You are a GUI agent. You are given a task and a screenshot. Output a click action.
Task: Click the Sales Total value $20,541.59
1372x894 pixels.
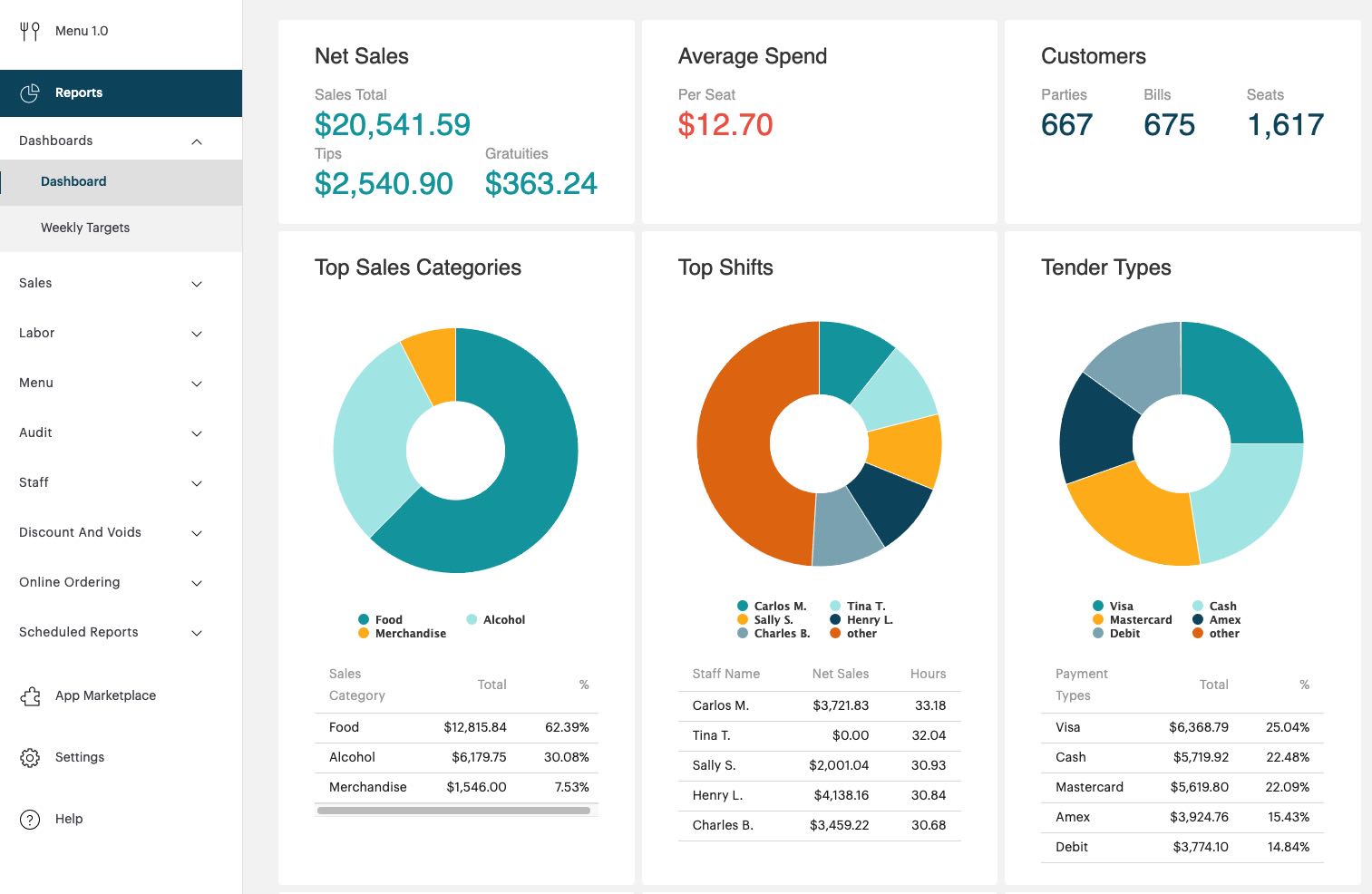click(x=393, y=124)
